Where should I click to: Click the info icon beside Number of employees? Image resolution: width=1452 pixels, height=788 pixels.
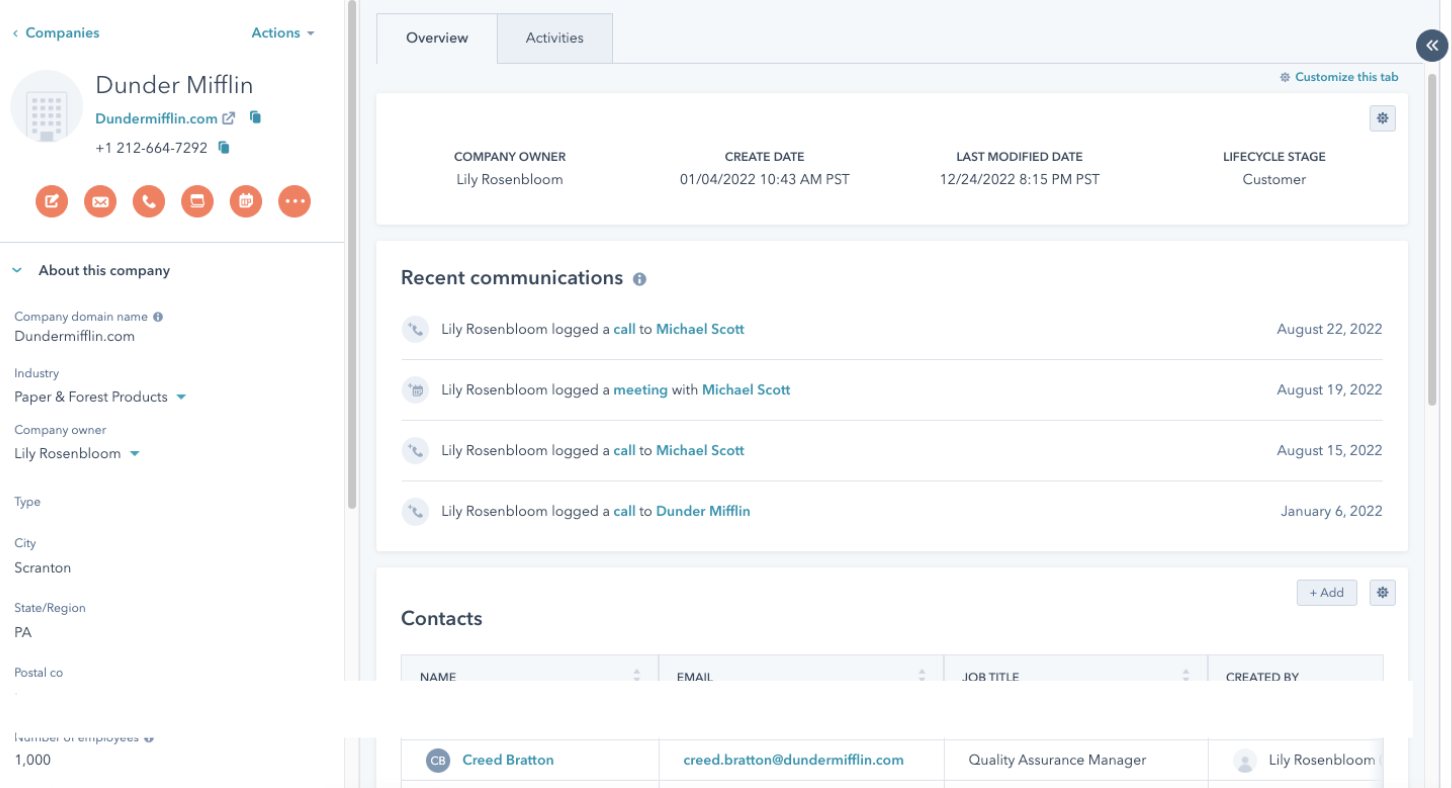click(149, 738)
